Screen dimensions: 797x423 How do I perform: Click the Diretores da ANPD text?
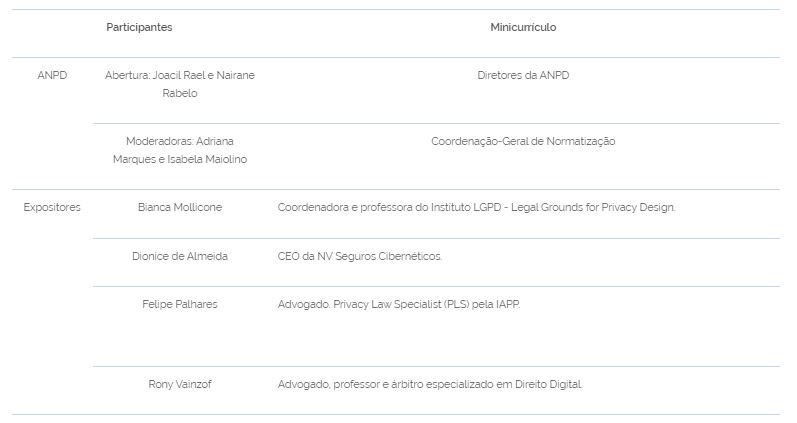[x=523, y=76]
